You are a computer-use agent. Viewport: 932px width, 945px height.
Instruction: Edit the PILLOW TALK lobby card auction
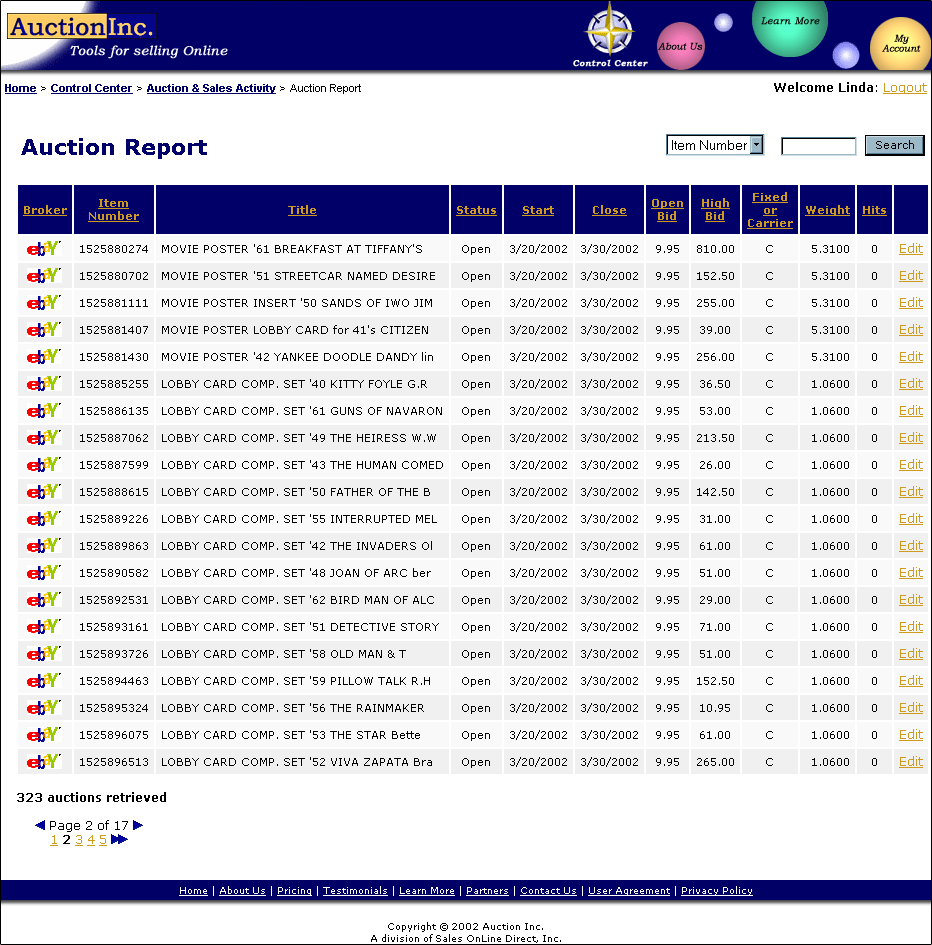click(x=910, y=680)
